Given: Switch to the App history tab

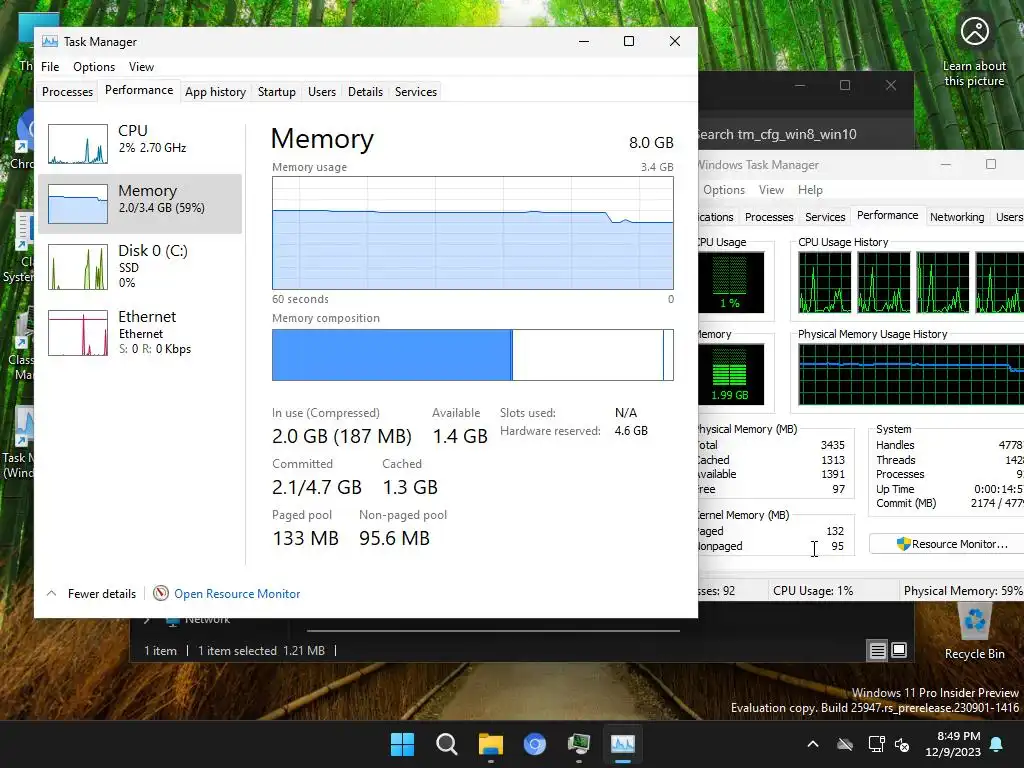Looking at the screenshot, I should 216,92.
